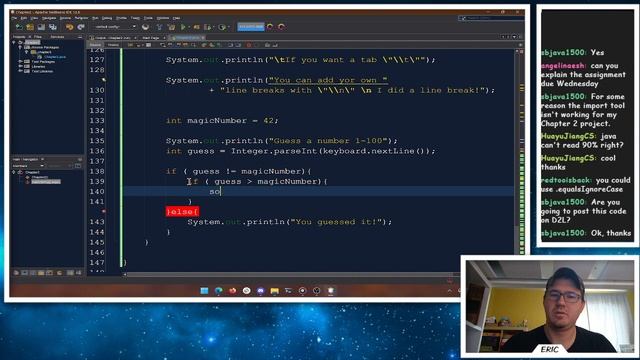Click the 'int magicNumber = 42;' code line

point(222,120)
